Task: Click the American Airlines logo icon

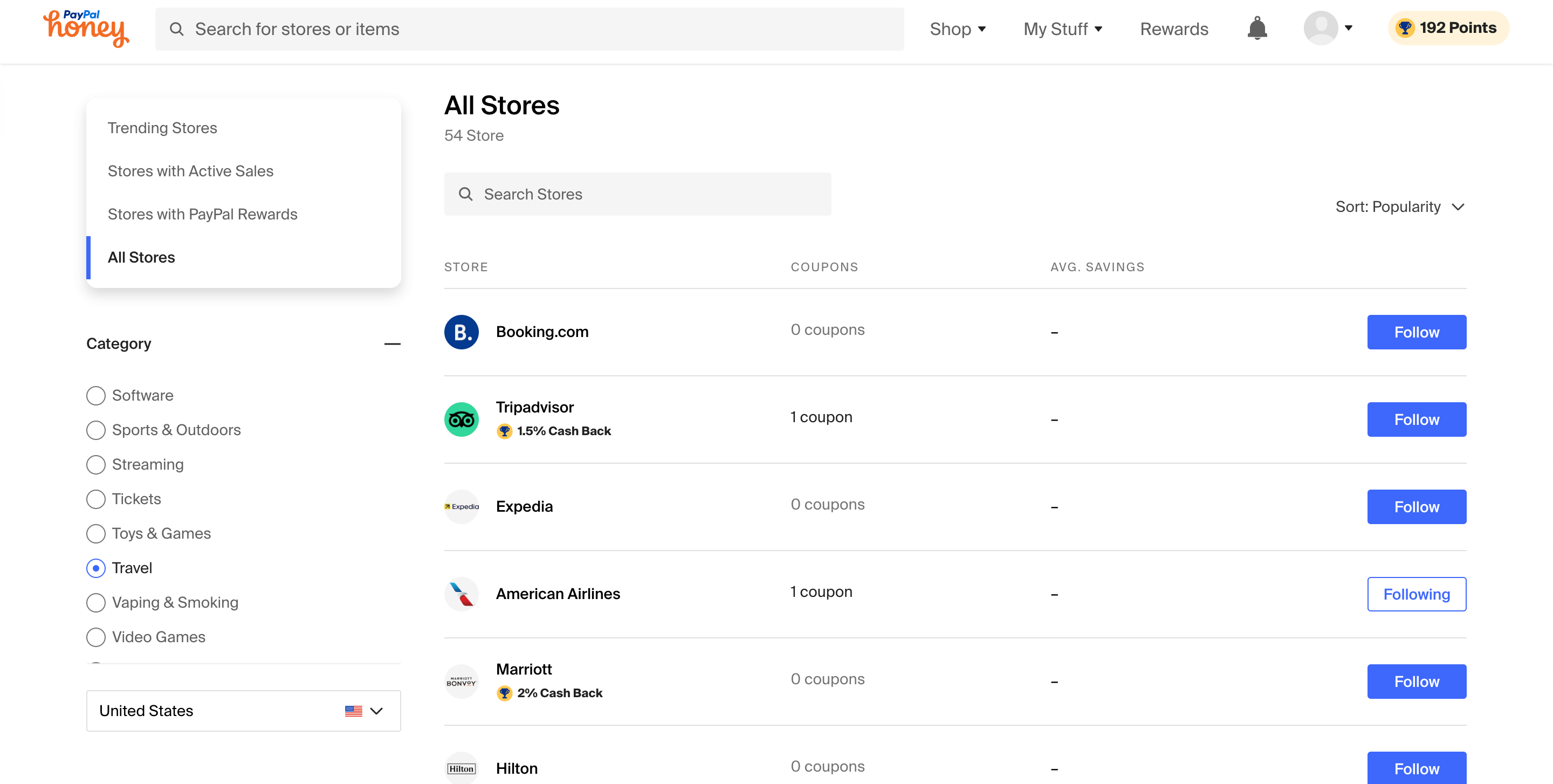Action: click(461, 594)
